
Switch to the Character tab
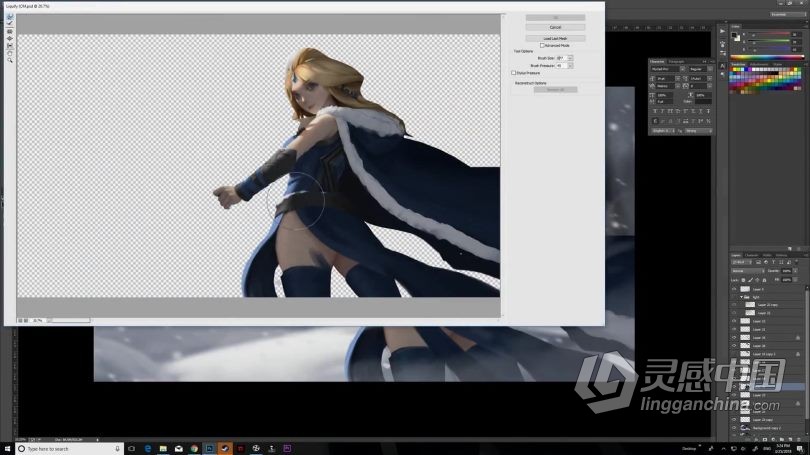coord(657,61)
